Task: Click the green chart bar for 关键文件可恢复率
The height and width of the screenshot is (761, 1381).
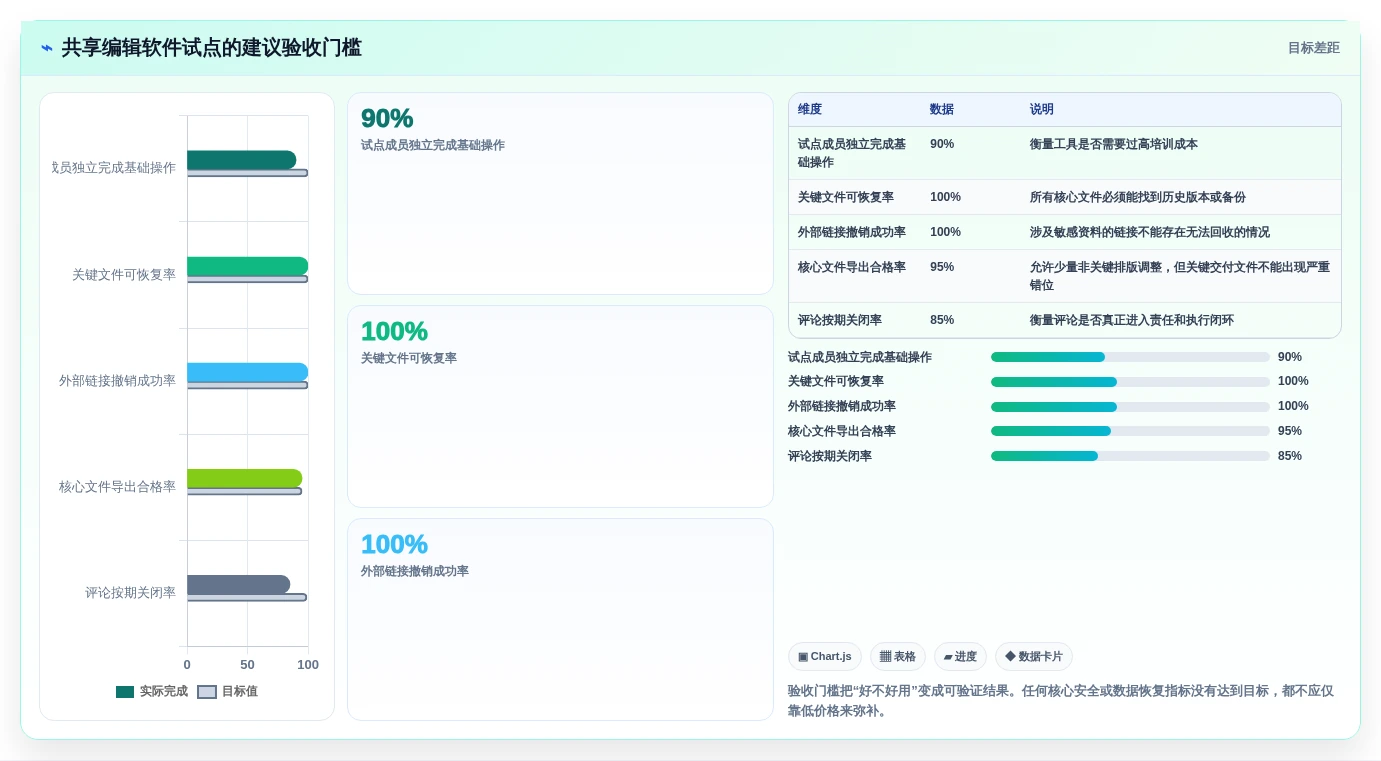Action: pyautogui.click(x=247, y=266)
